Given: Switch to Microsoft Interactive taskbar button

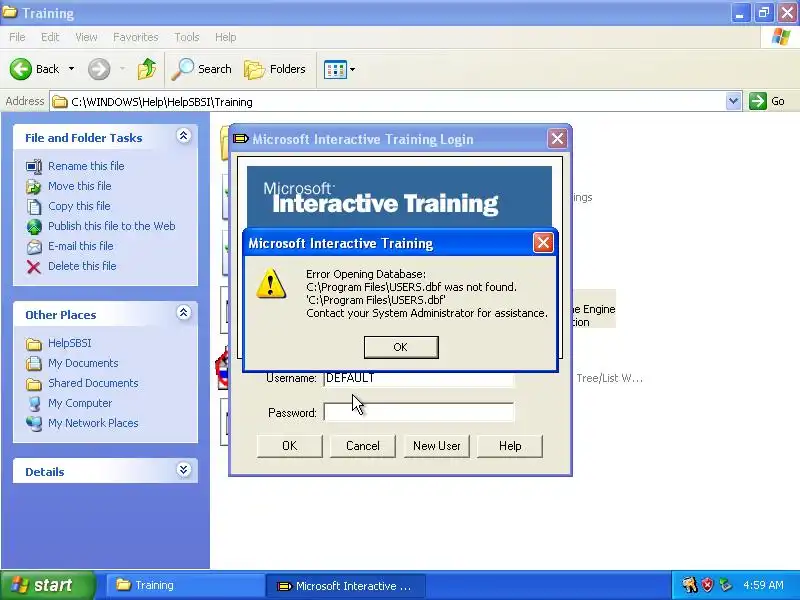Looking at the screenshot, I should (346, 586).
